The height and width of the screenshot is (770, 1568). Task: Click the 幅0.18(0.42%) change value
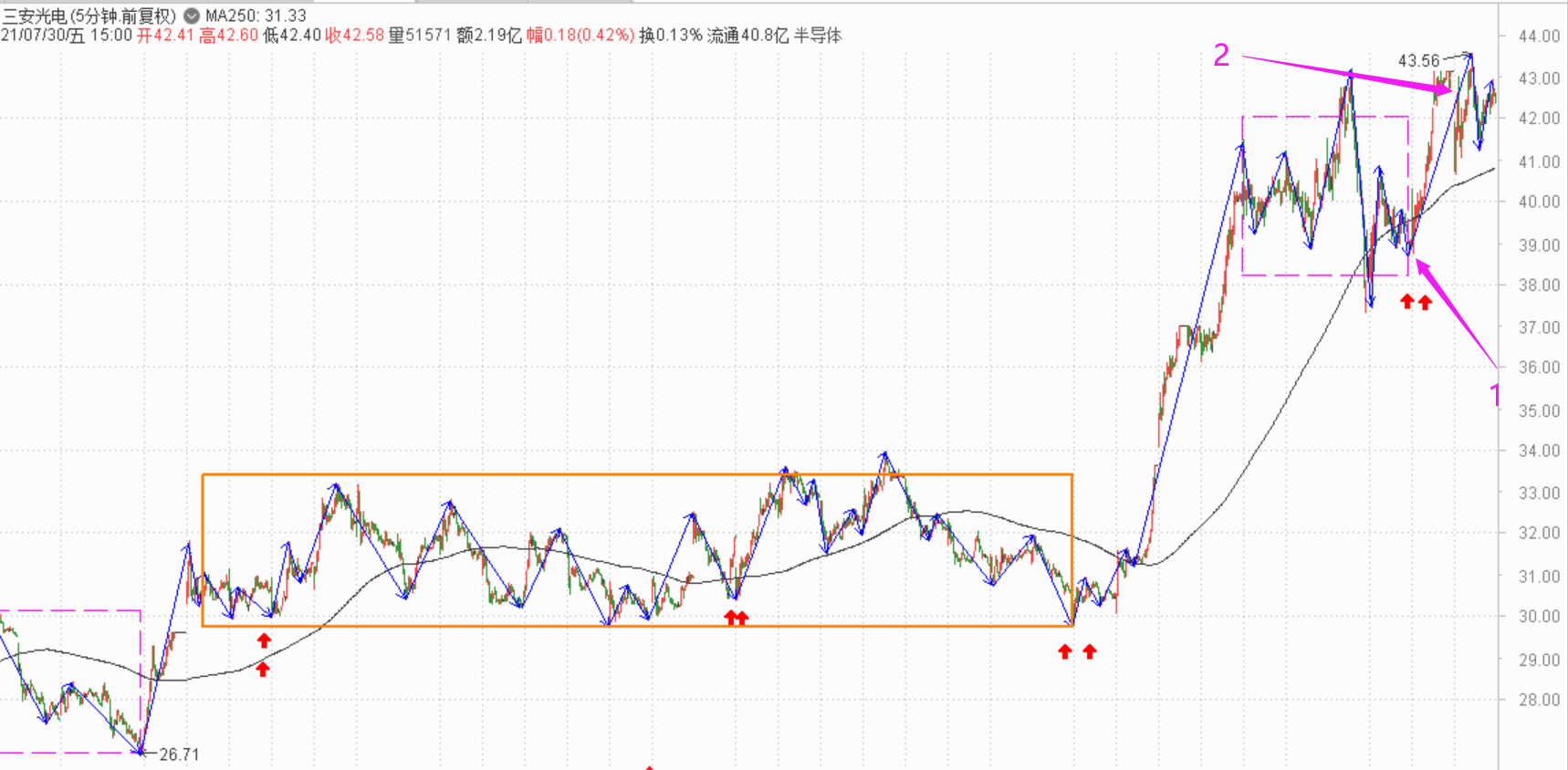click(x=580, y=36)
